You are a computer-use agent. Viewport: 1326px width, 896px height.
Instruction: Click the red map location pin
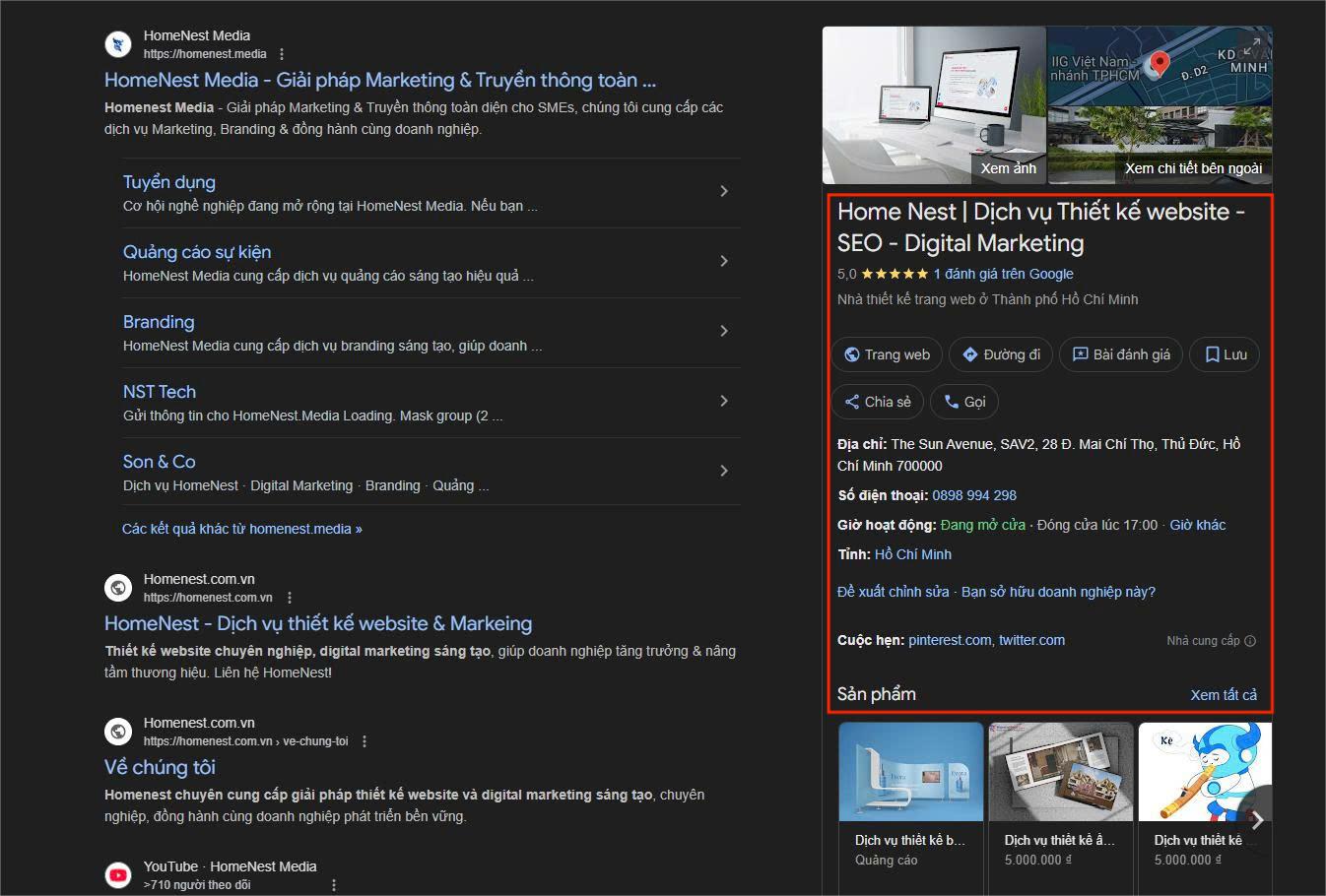[x=1160, y=64]
